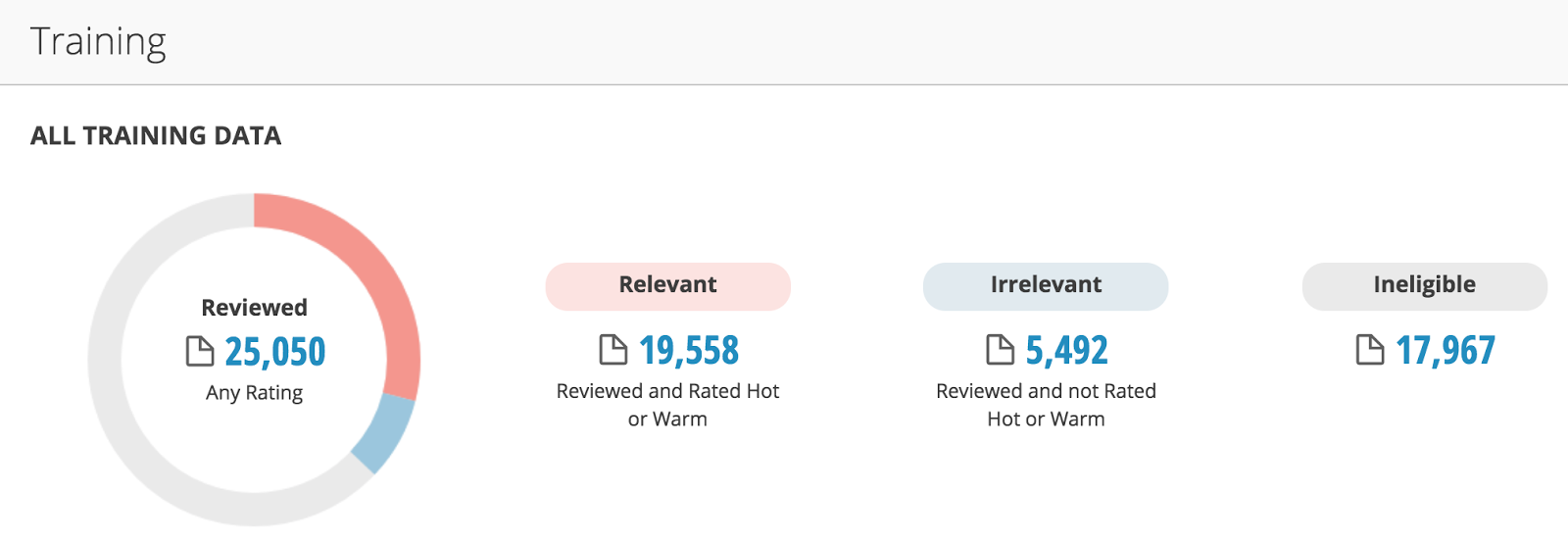Open the 25,050 reviewed documents count
1568x541 pixels.
pyautogui.click(x=275, y=352)
